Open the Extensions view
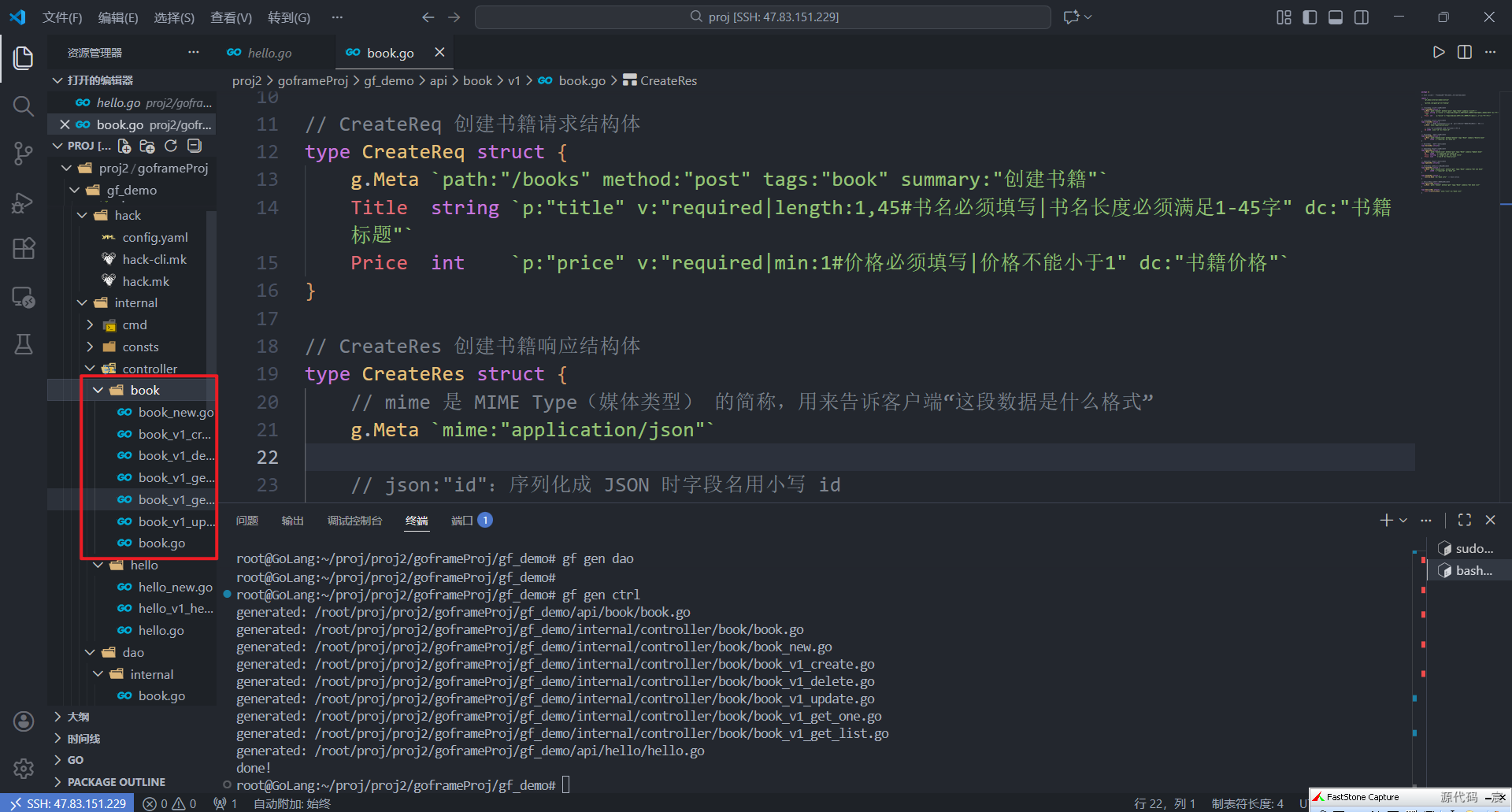The height and width of the screenshot is (812, 1512). click(x=24, y=249)
